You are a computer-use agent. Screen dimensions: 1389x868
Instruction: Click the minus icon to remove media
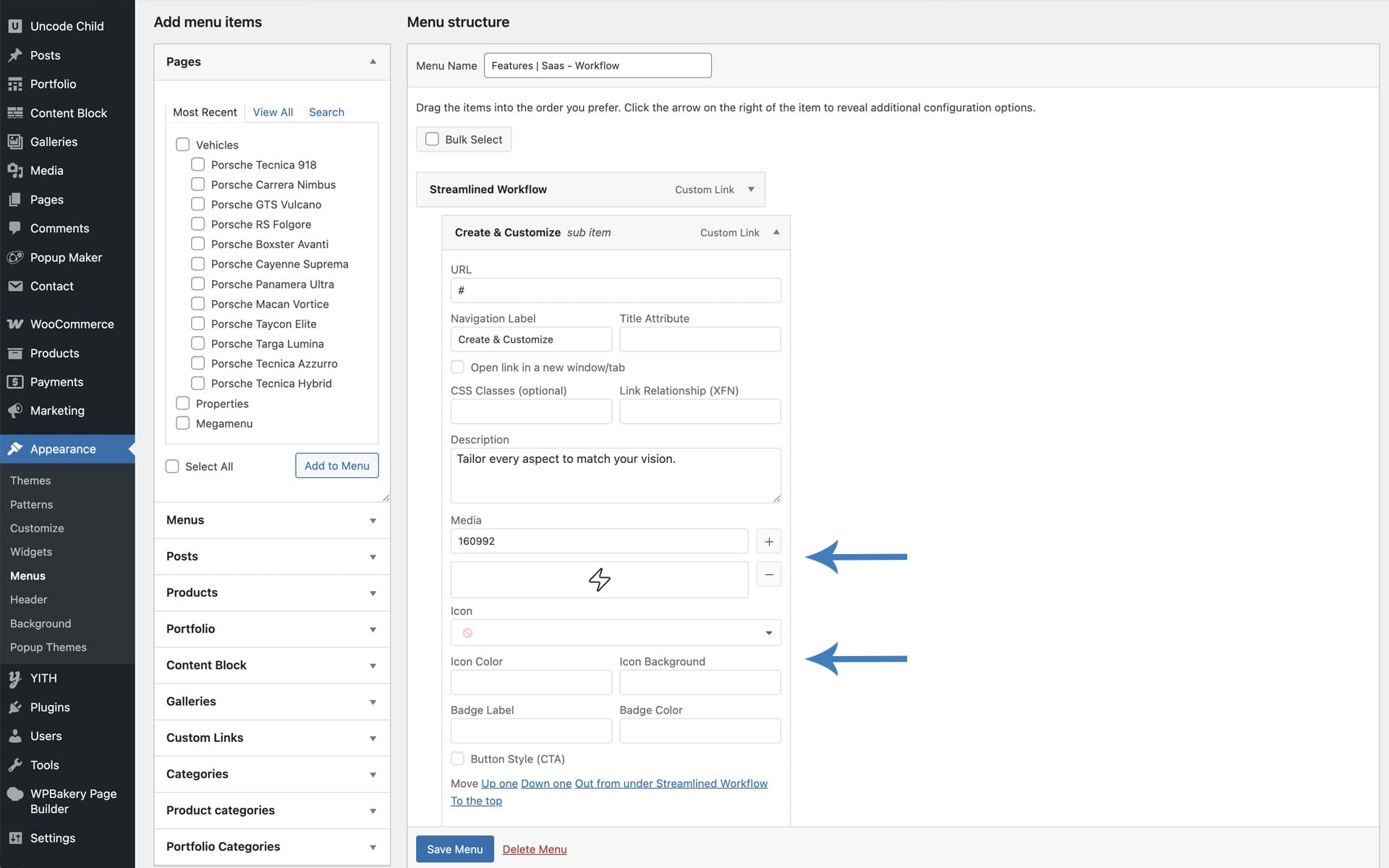pyautogui.click(x=768, y=574)
